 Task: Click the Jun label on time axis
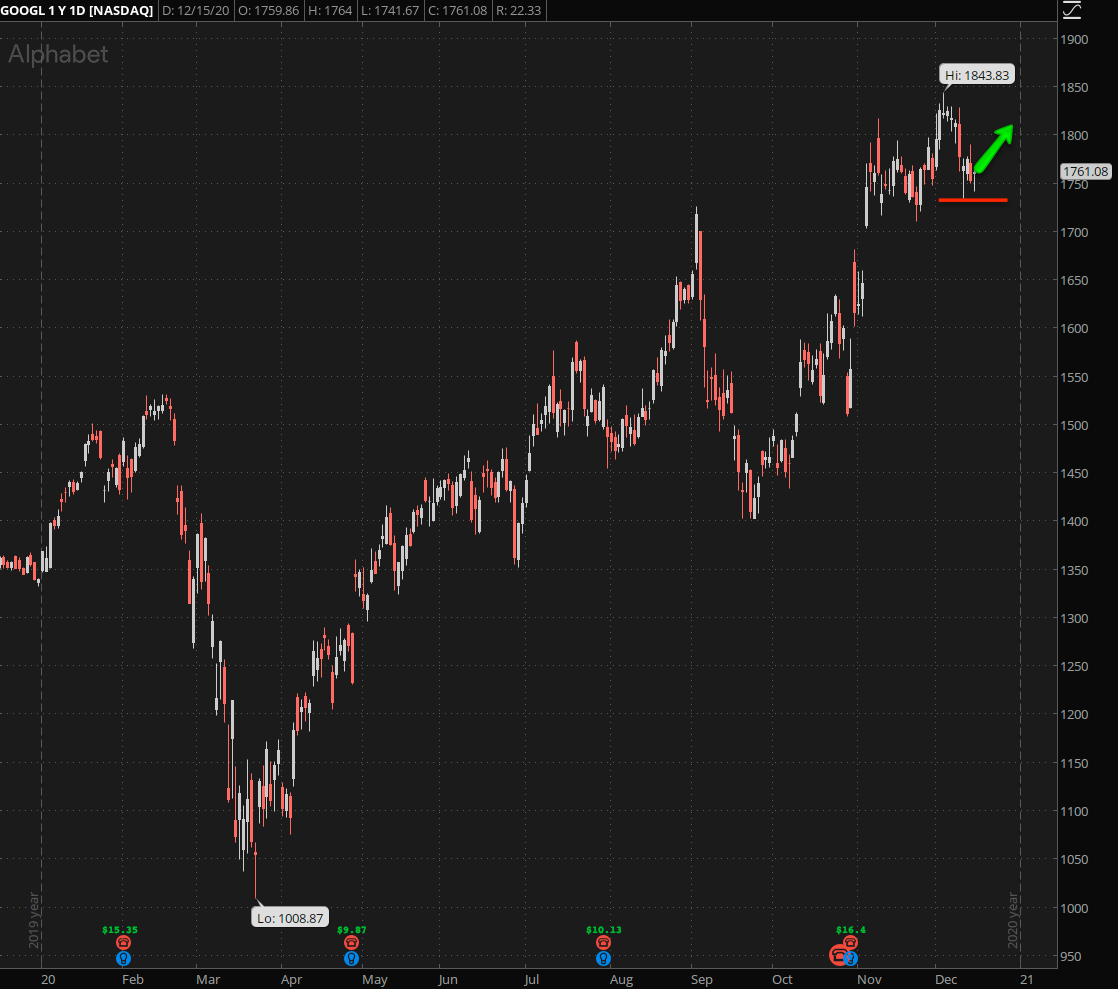point(448,980)
